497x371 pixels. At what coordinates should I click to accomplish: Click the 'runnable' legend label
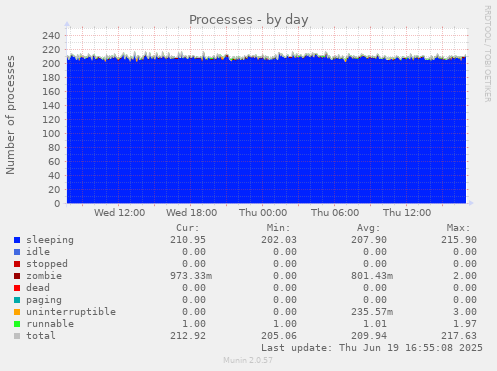(50, 324)
